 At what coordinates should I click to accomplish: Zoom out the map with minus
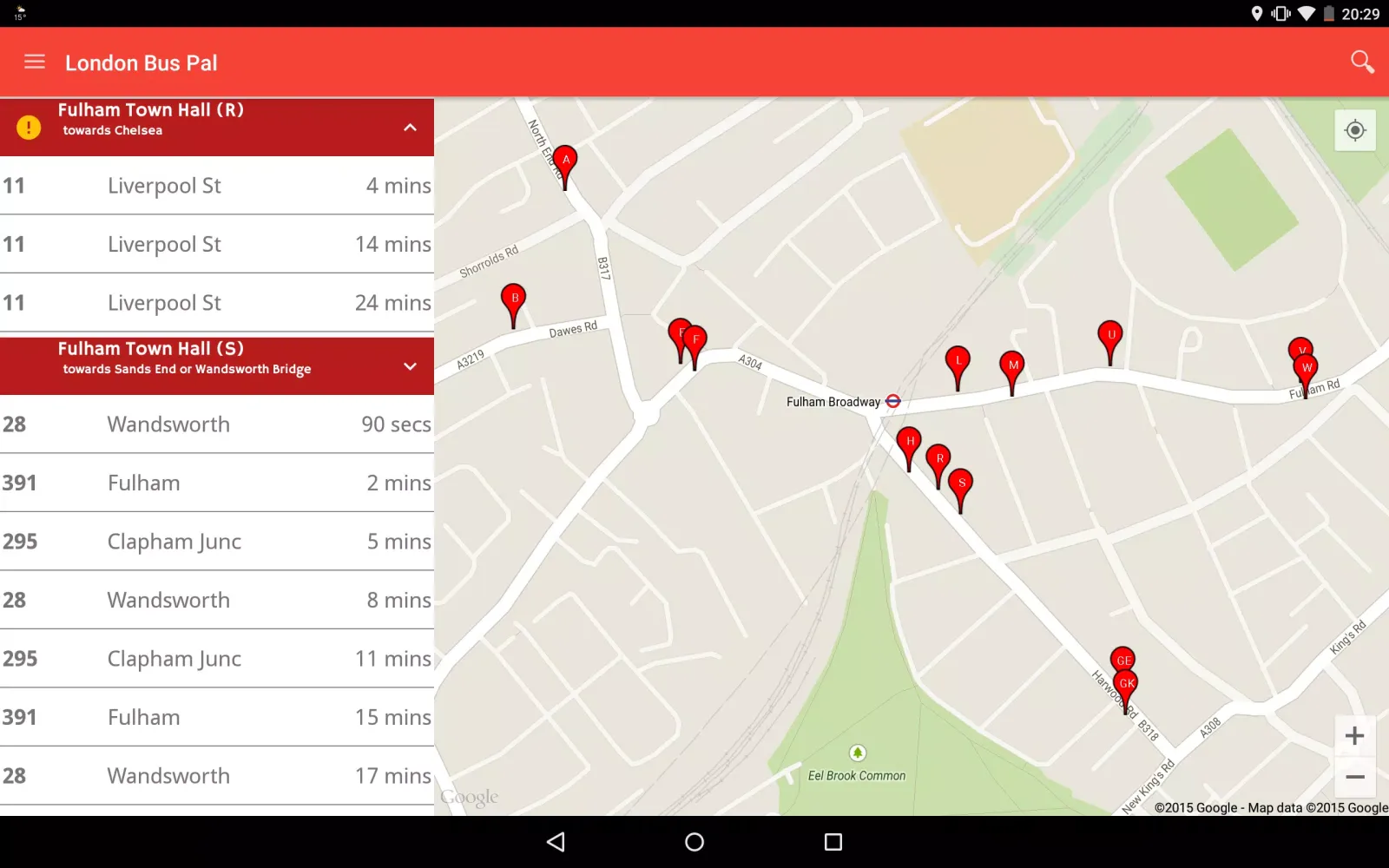click(1355, 777)
